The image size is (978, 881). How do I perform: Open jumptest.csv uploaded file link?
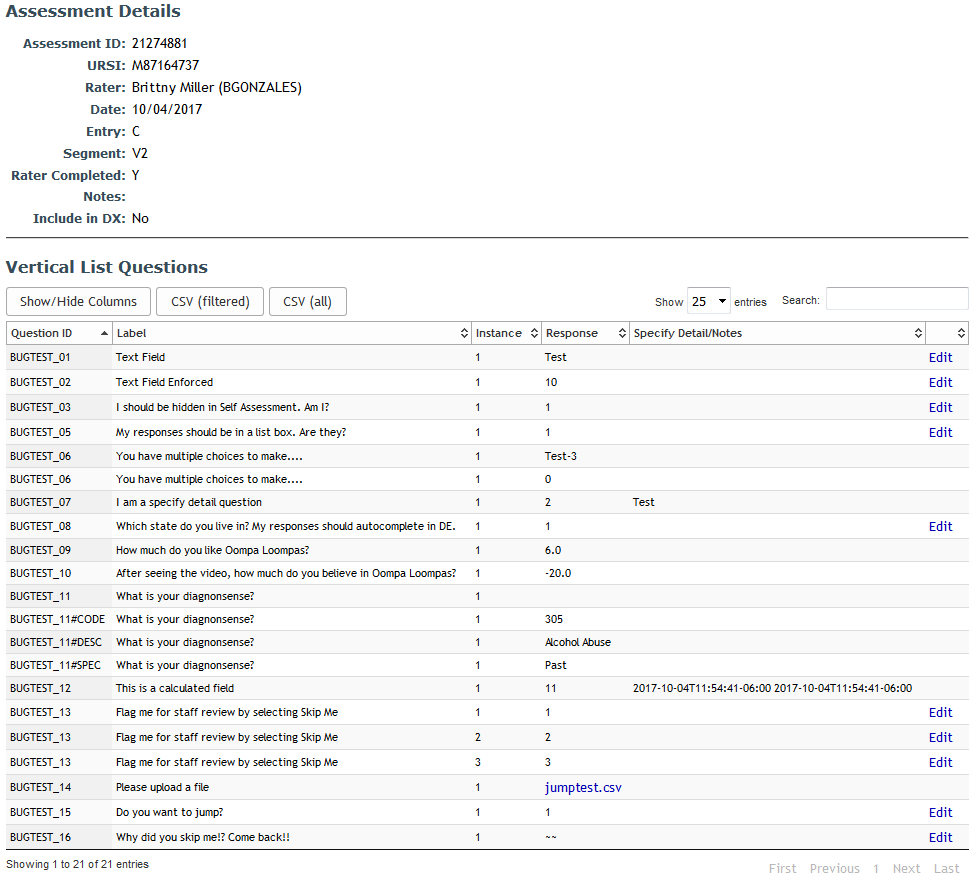coord(583,788)
